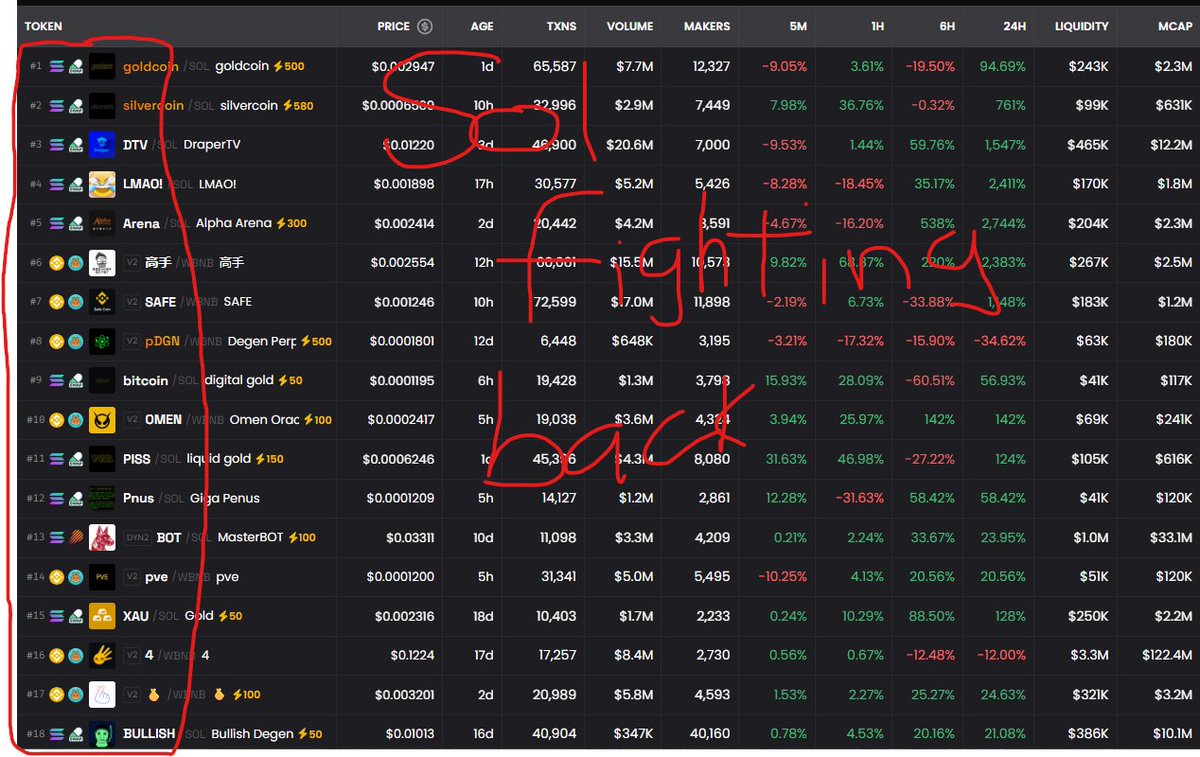The image size is (1200, 757).
Task: Click the BNB chain icon in SAFE row
Action: tap(57, 302)
